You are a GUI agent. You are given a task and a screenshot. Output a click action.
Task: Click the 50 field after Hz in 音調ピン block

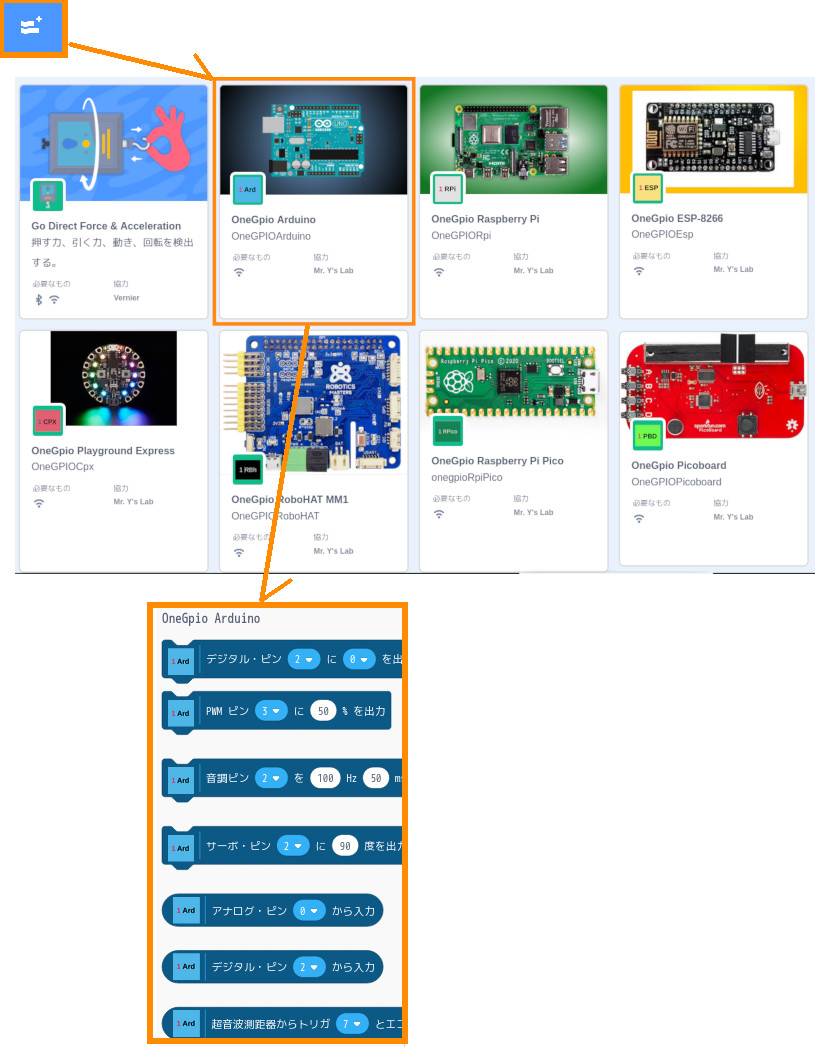[x=376, y=778]
